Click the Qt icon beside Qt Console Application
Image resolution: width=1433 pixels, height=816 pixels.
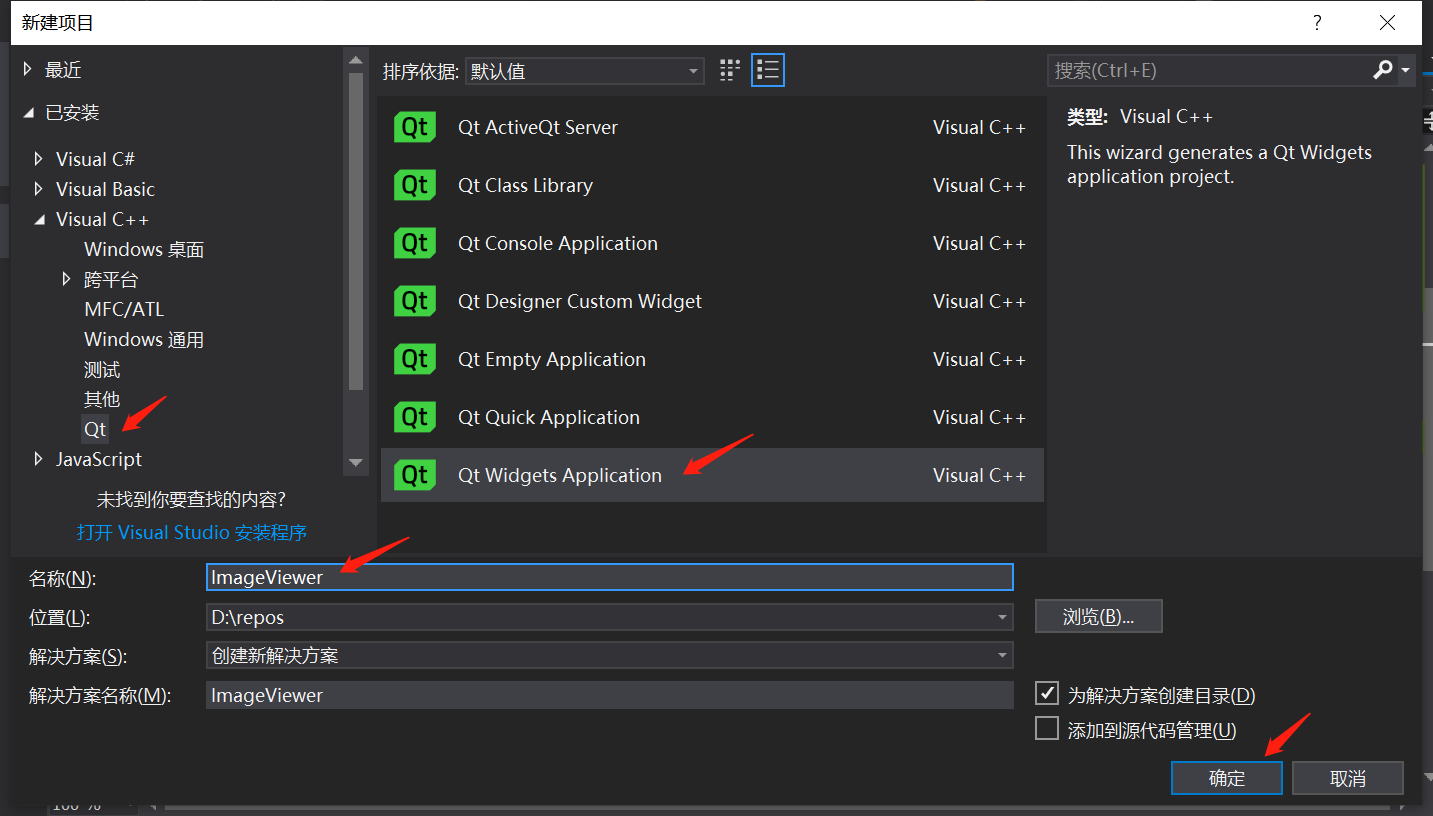coord(415,243)
